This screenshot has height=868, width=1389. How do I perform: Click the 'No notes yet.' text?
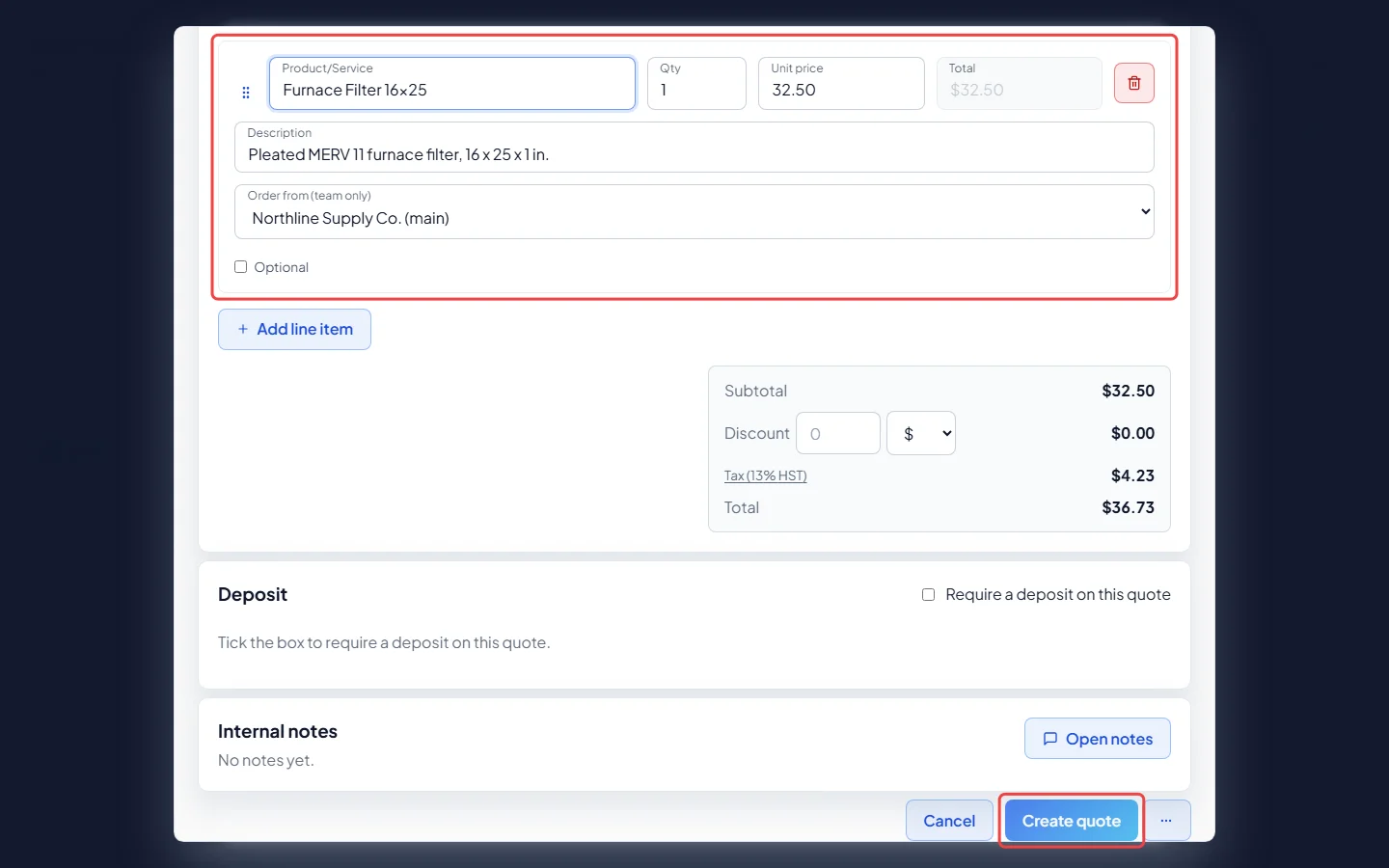266,760
